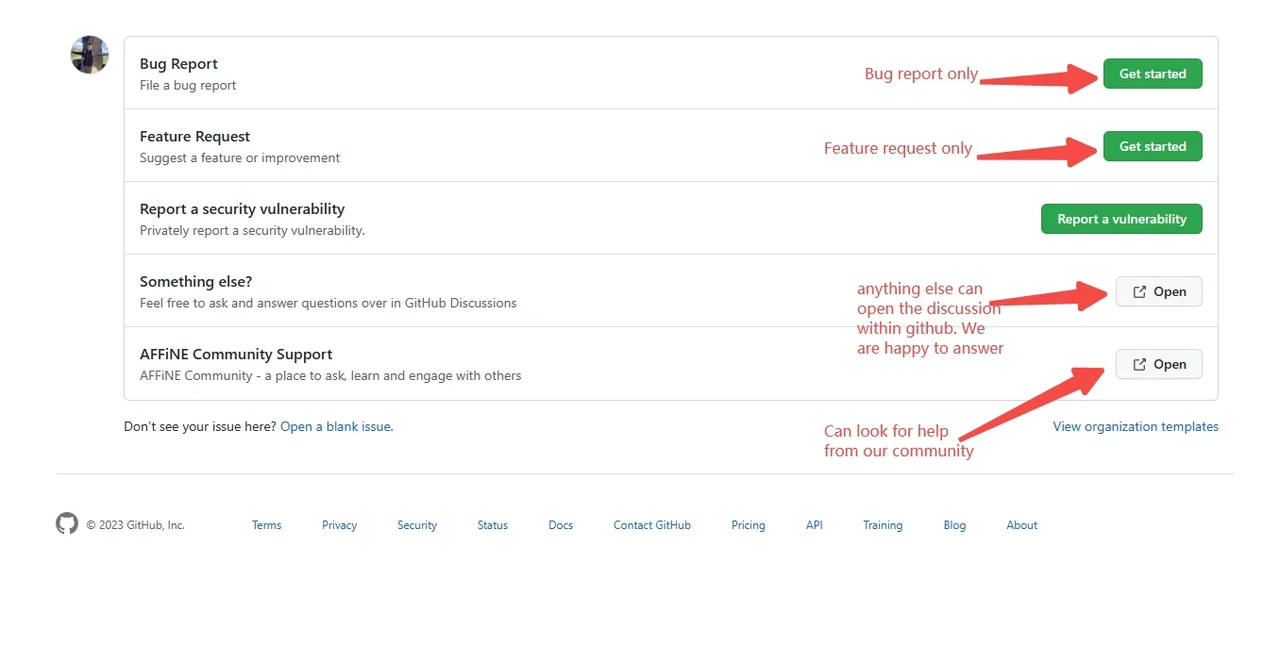The height and width of the screenshot is (645, 1280).
Task: Select the Feature Request template title
Action: (x=195, y=136)
